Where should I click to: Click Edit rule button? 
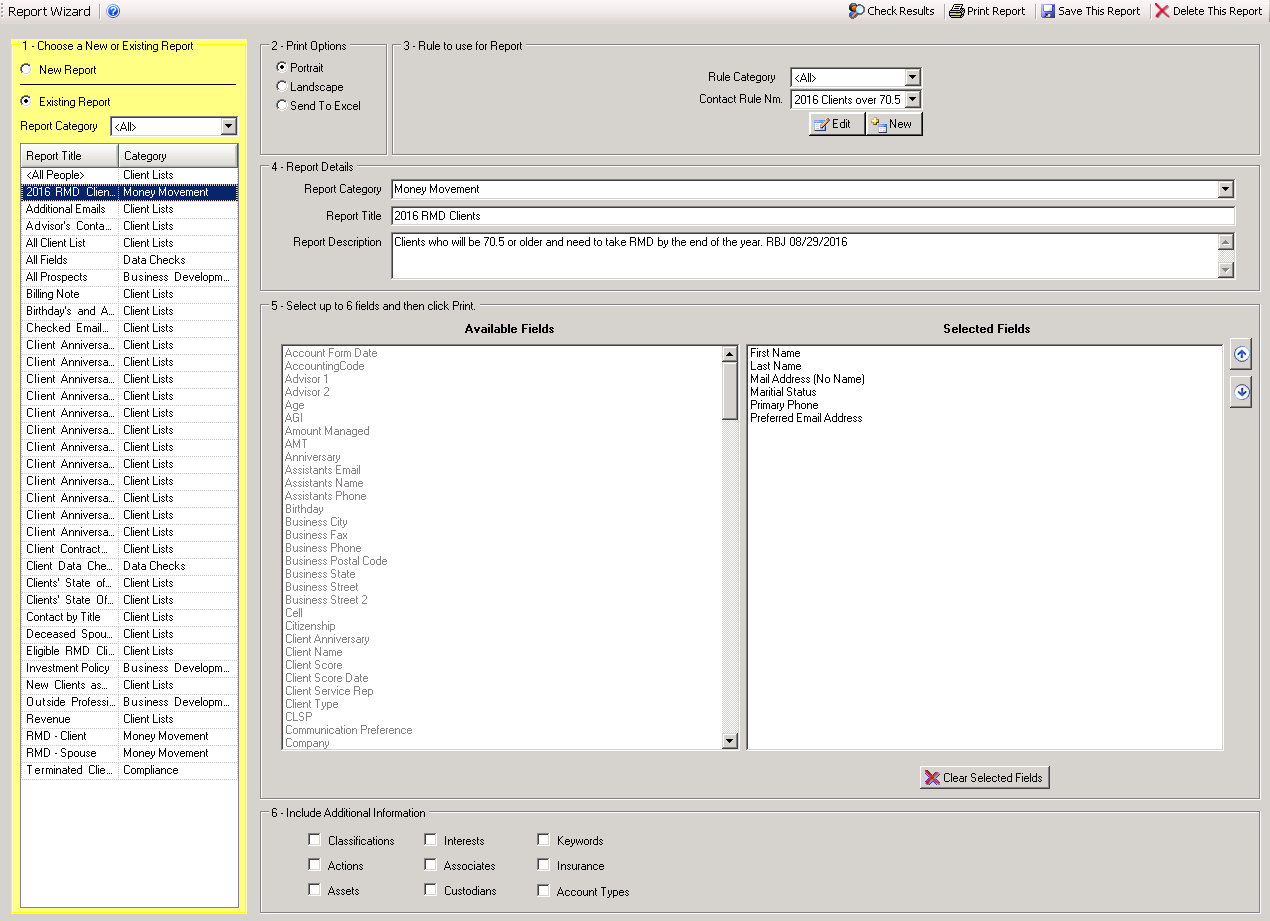[x=836, y=124]
